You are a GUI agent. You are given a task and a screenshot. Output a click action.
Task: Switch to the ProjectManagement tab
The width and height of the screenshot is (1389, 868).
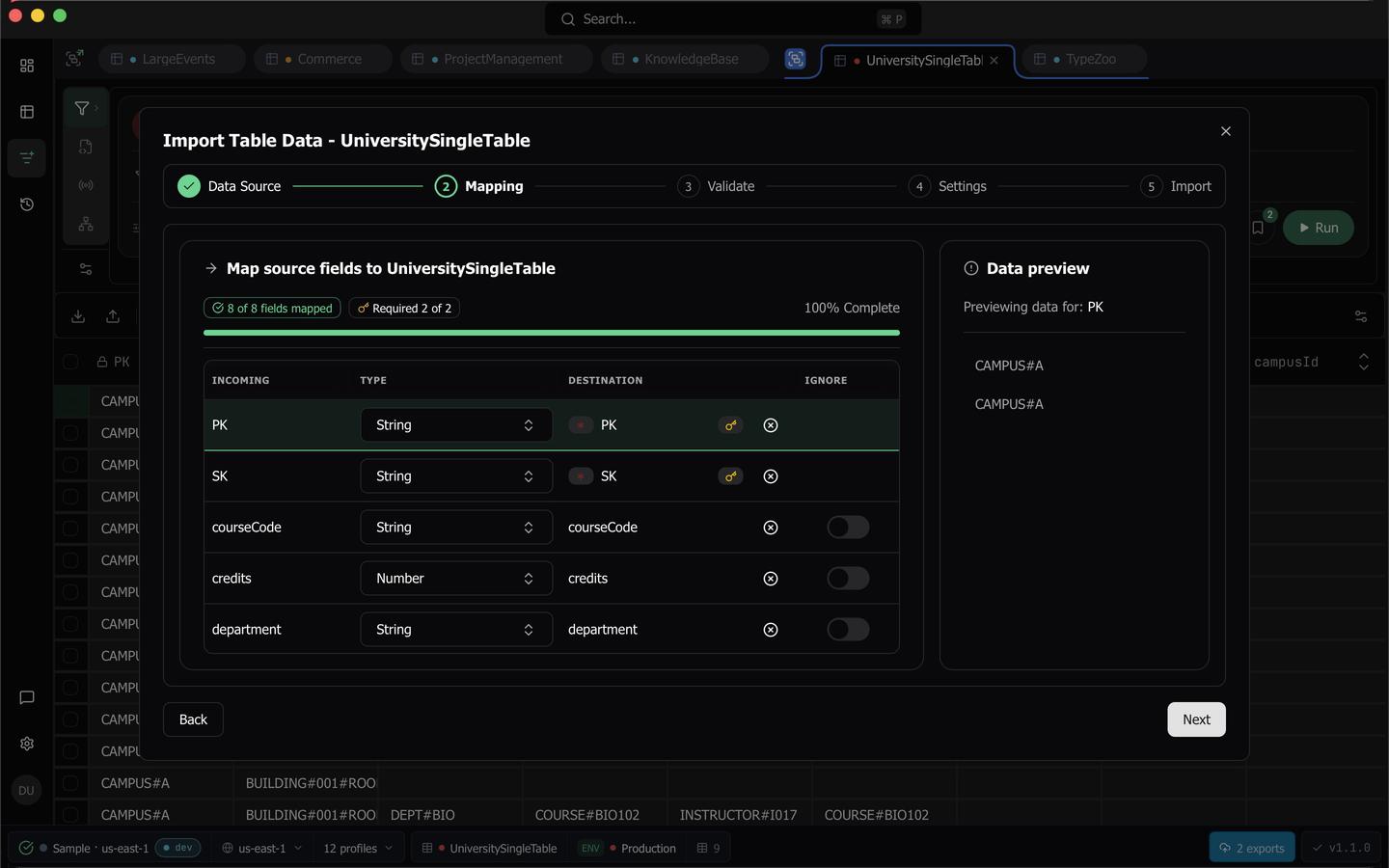click(496, 59)
